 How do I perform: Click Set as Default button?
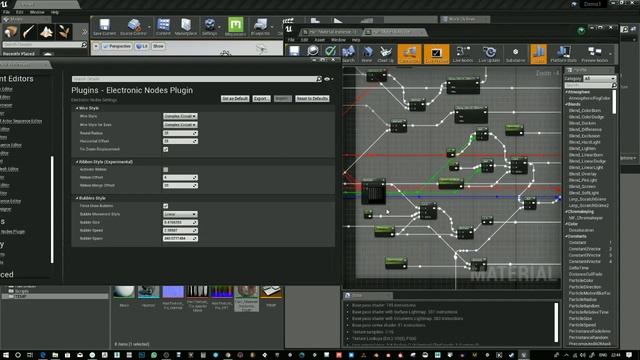tap(235, 99)
